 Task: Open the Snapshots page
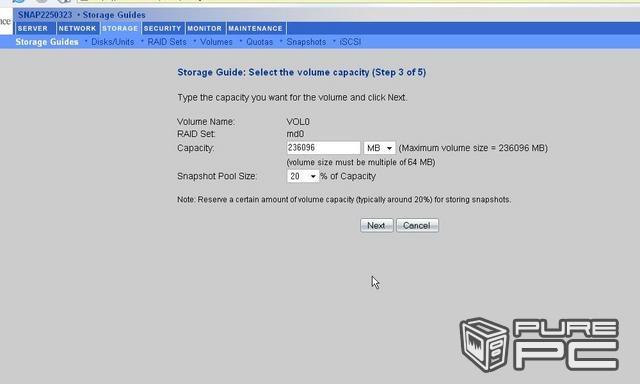pos(306,42)
